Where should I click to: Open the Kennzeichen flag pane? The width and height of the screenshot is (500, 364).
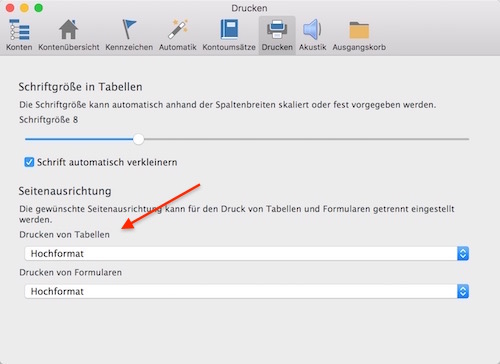129,36
